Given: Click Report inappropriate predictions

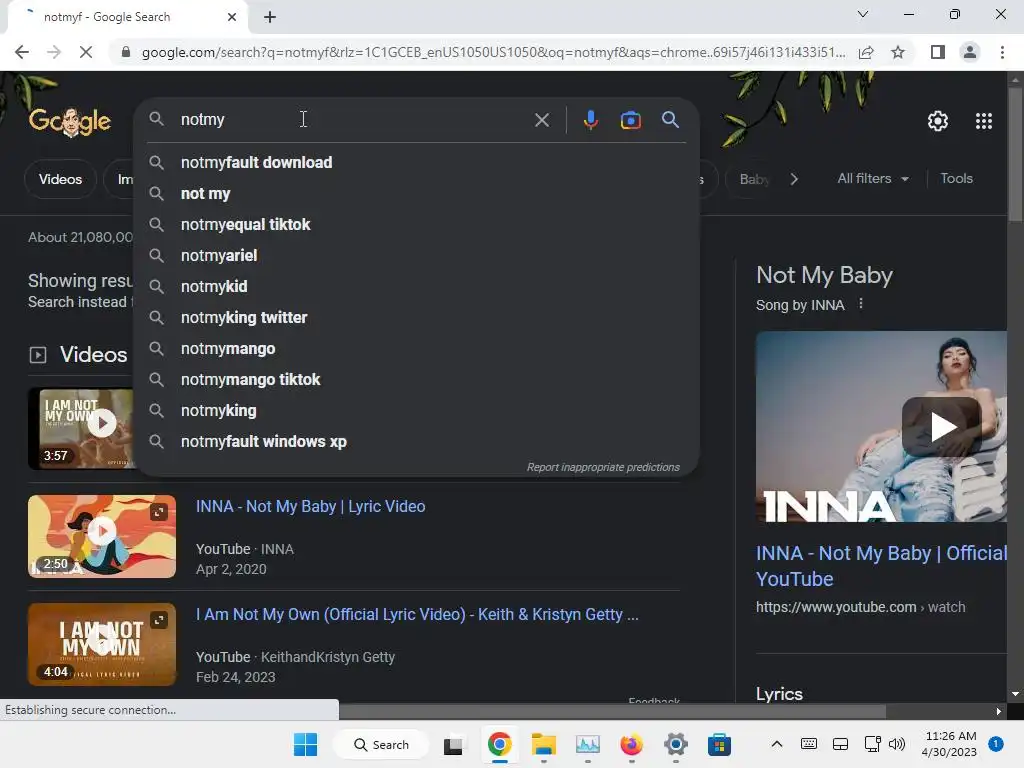Looking at the screenshot, I should (603, 467).
